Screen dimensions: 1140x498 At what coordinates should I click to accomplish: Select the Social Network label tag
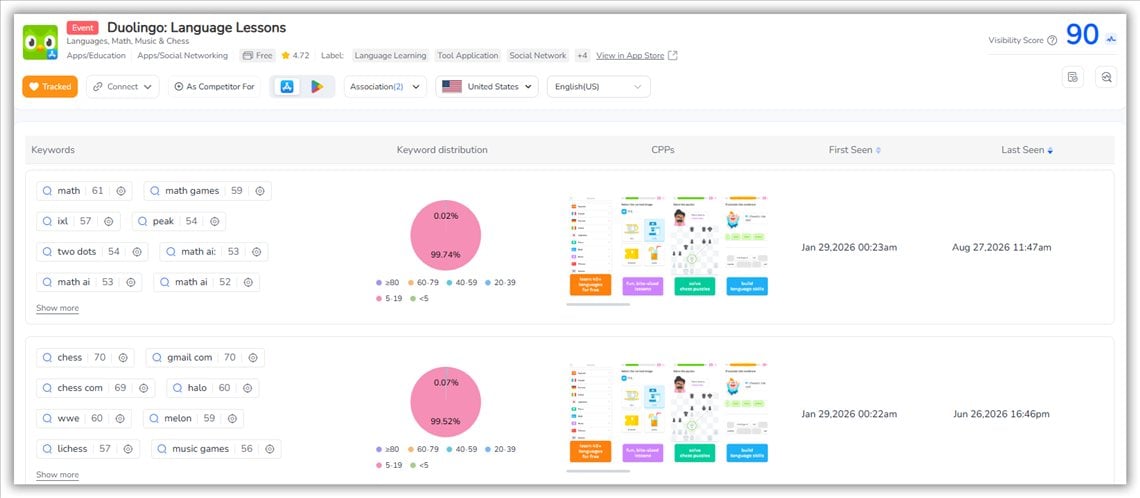[x=537, y=55]
